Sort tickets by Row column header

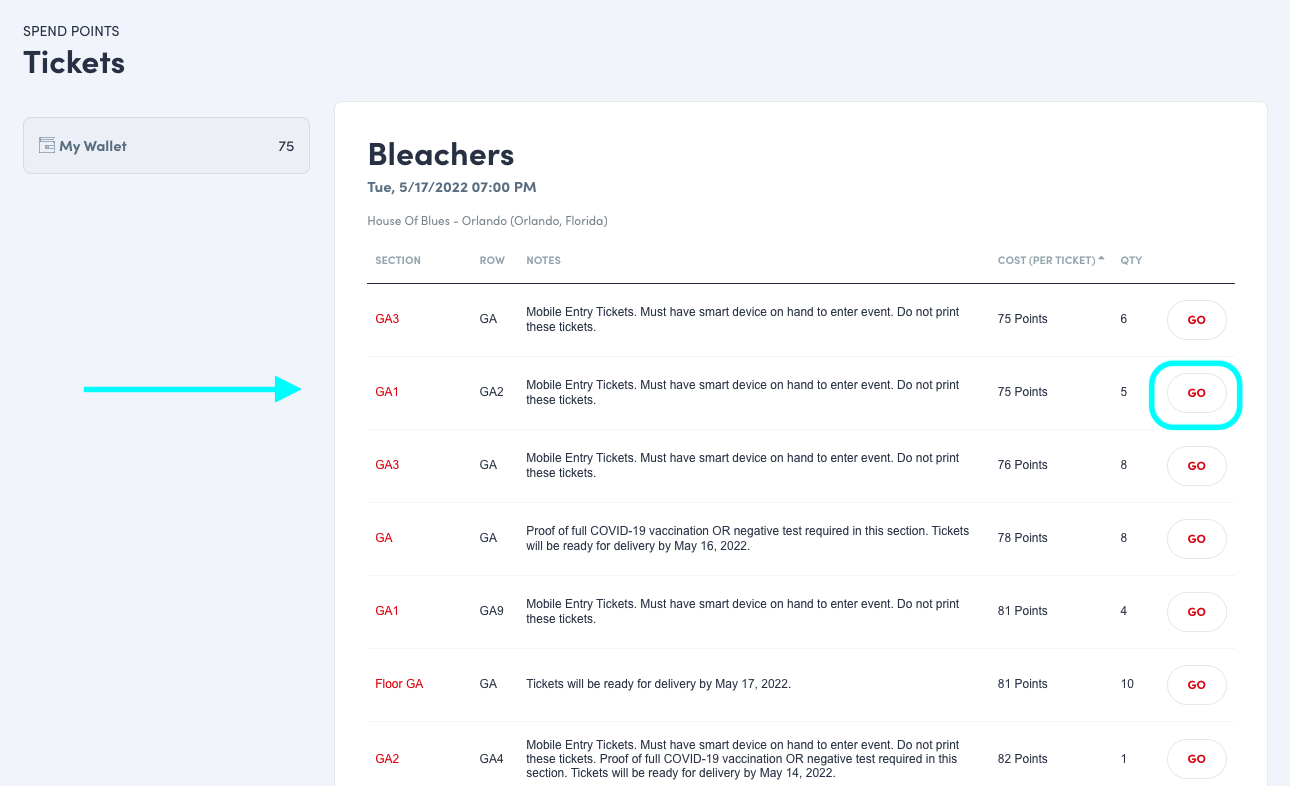(x=491, y=261)
